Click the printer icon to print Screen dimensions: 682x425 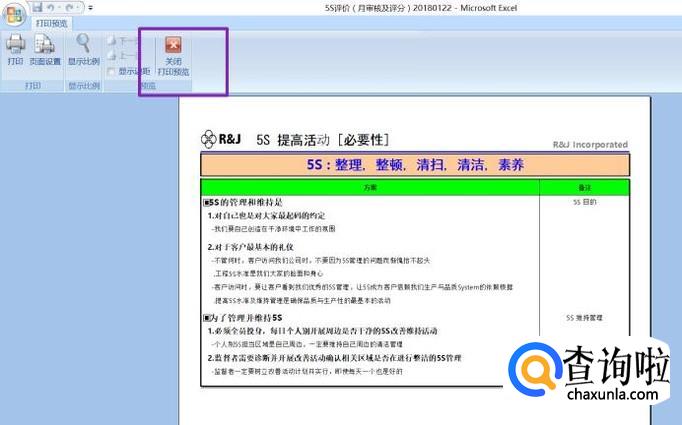15,48
